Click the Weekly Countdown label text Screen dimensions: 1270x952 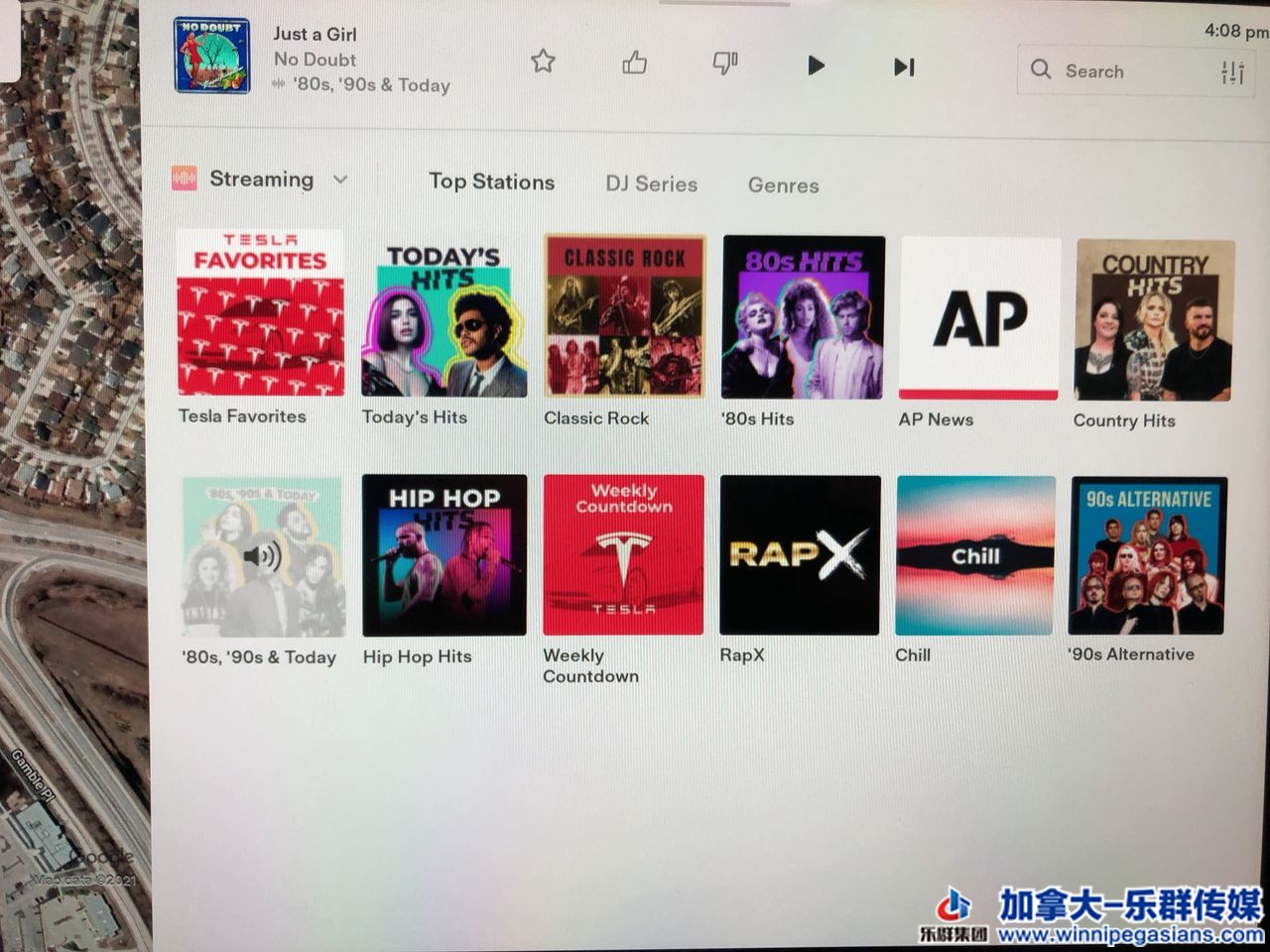[590, 665]
